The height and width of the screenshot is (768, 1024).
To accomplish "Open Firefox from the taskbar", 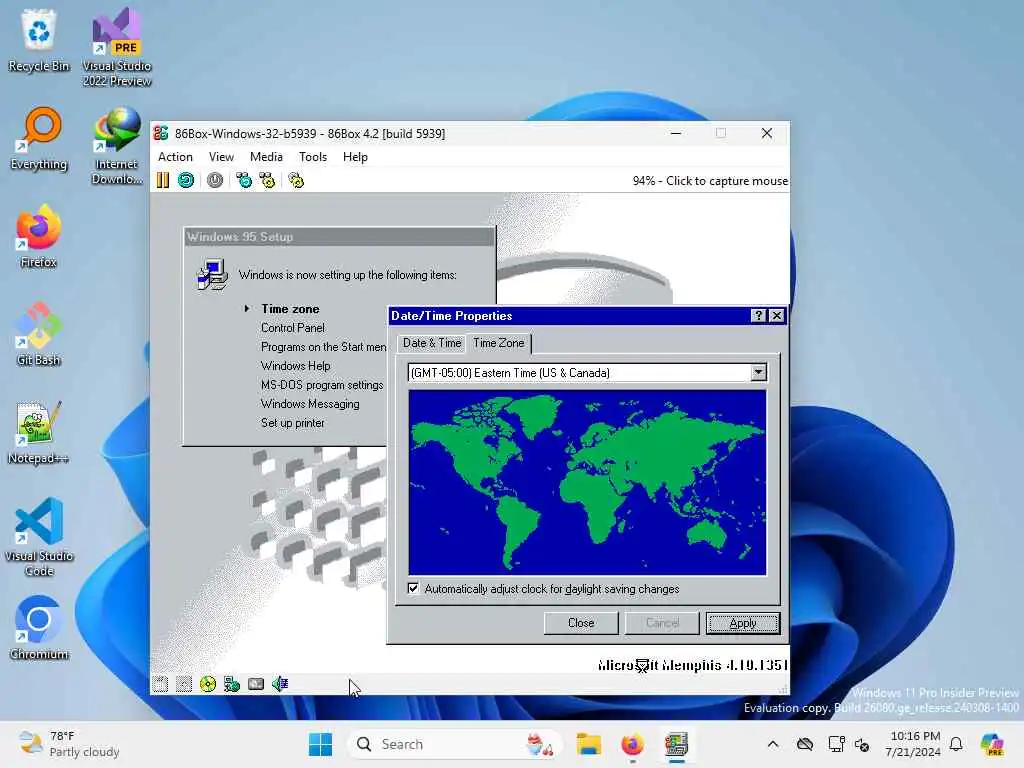I will pyautogui.click(x=632, y=744).
